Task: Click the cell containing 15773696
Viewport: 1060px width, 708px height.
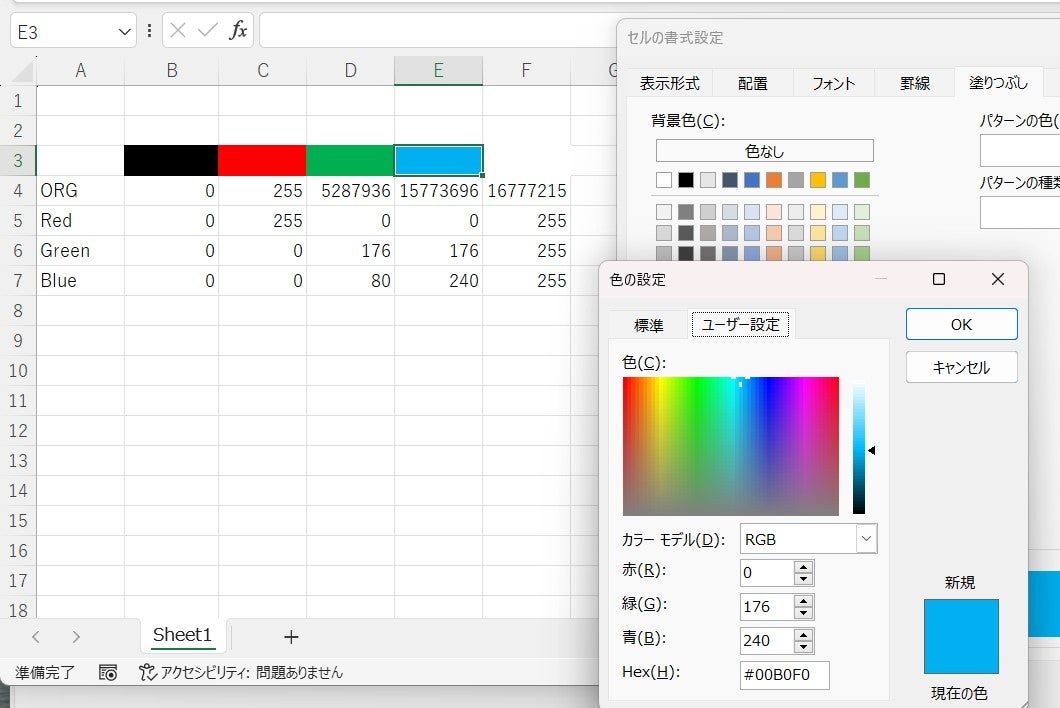Action: point(438,191)
